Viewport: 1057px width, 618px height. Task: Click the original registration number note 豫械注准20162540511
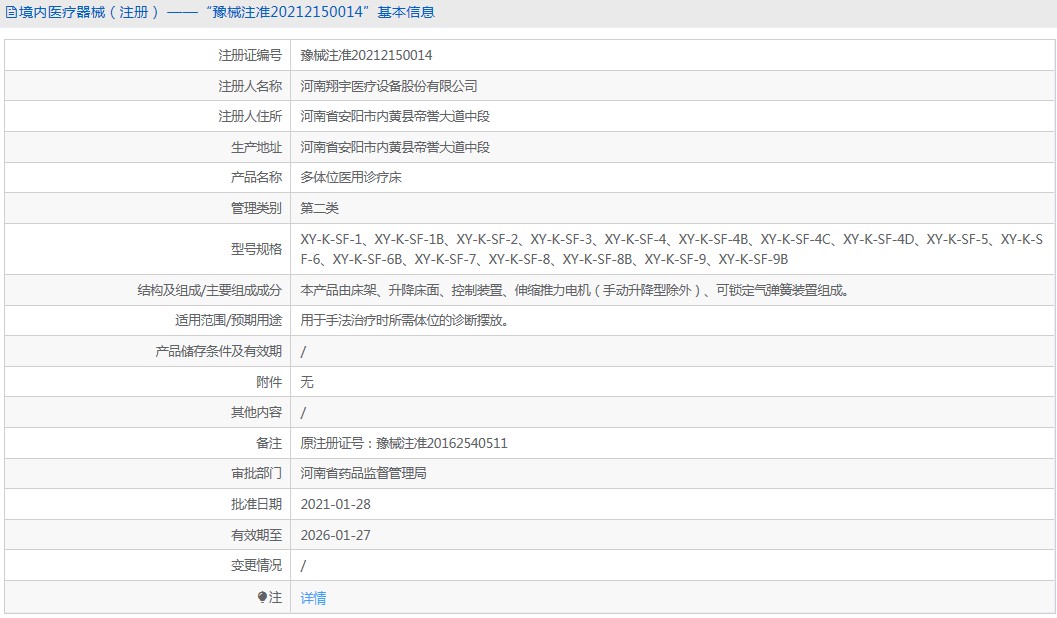click(442, 443)
